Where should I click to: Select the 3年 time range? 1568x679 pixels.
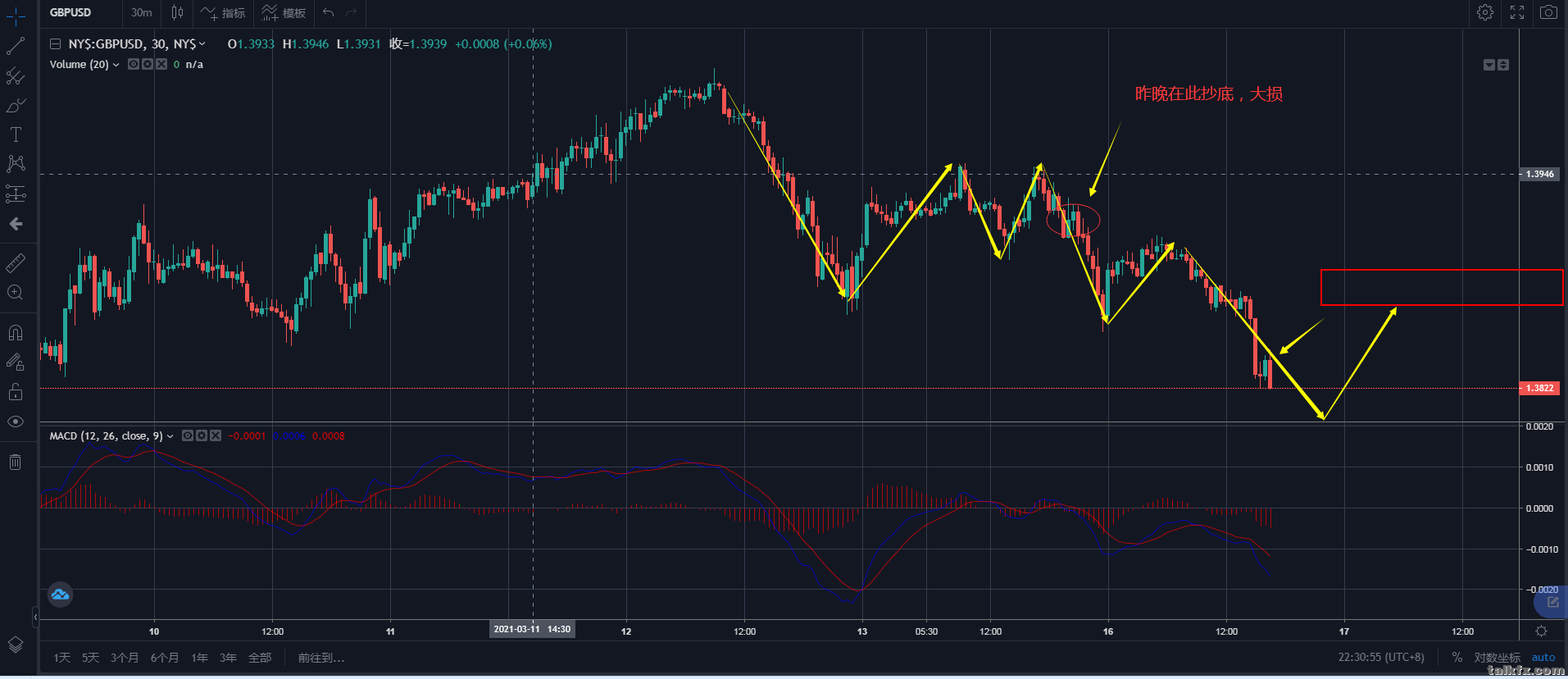(x=229, y=658)
